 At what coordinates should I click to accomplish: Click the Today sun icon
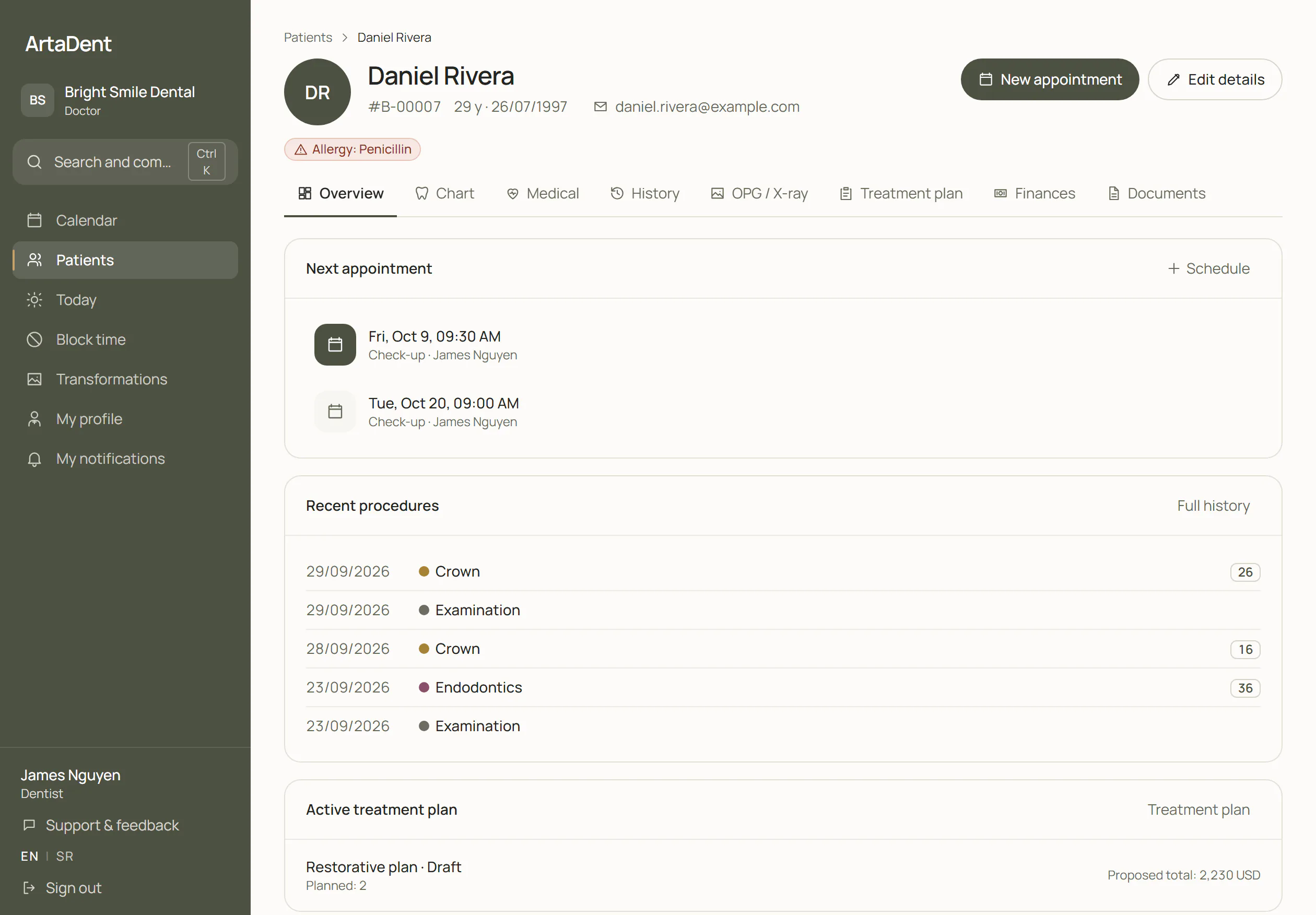pyautogui.click(x=34, y=300)
